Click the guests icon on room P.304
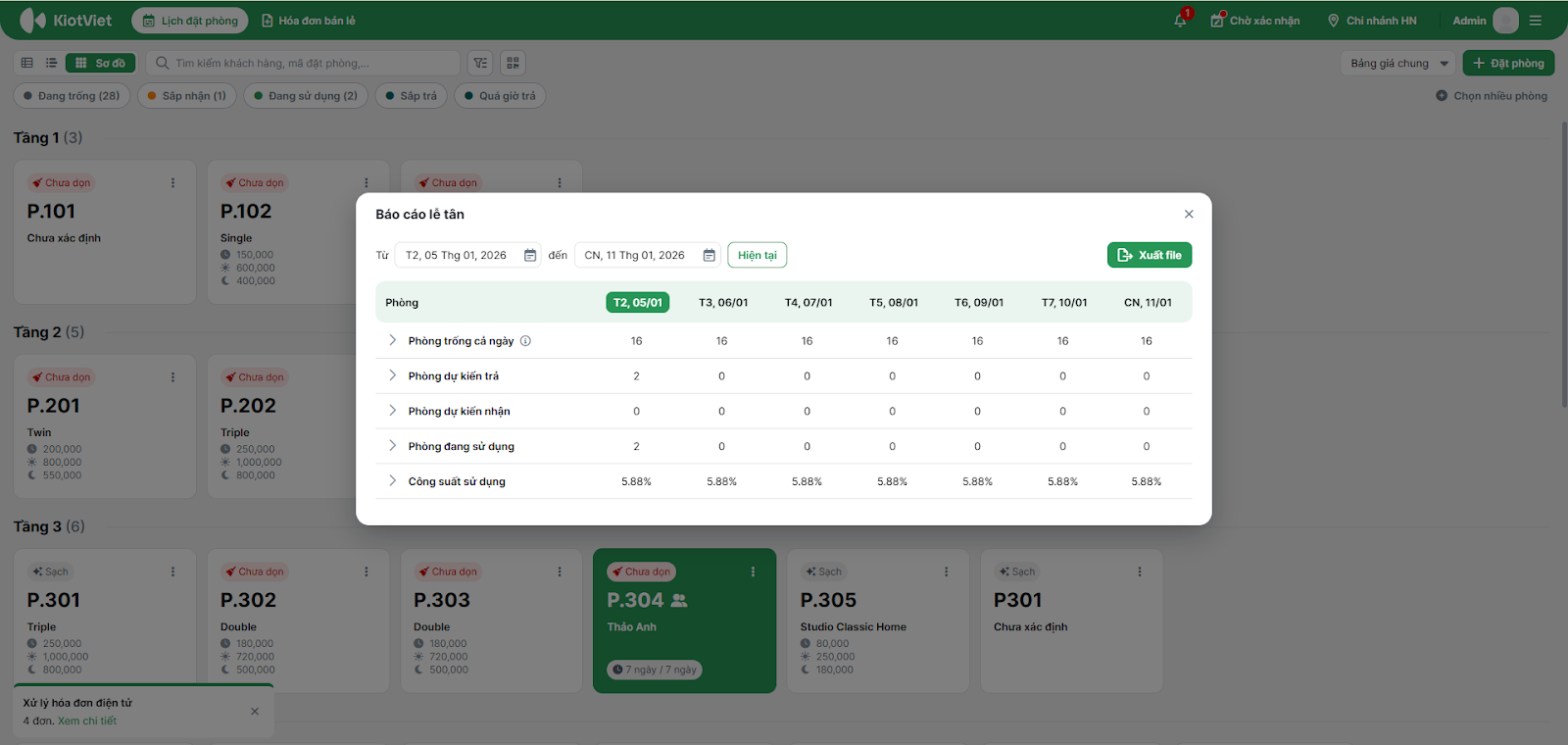 (x=679, y=600)
